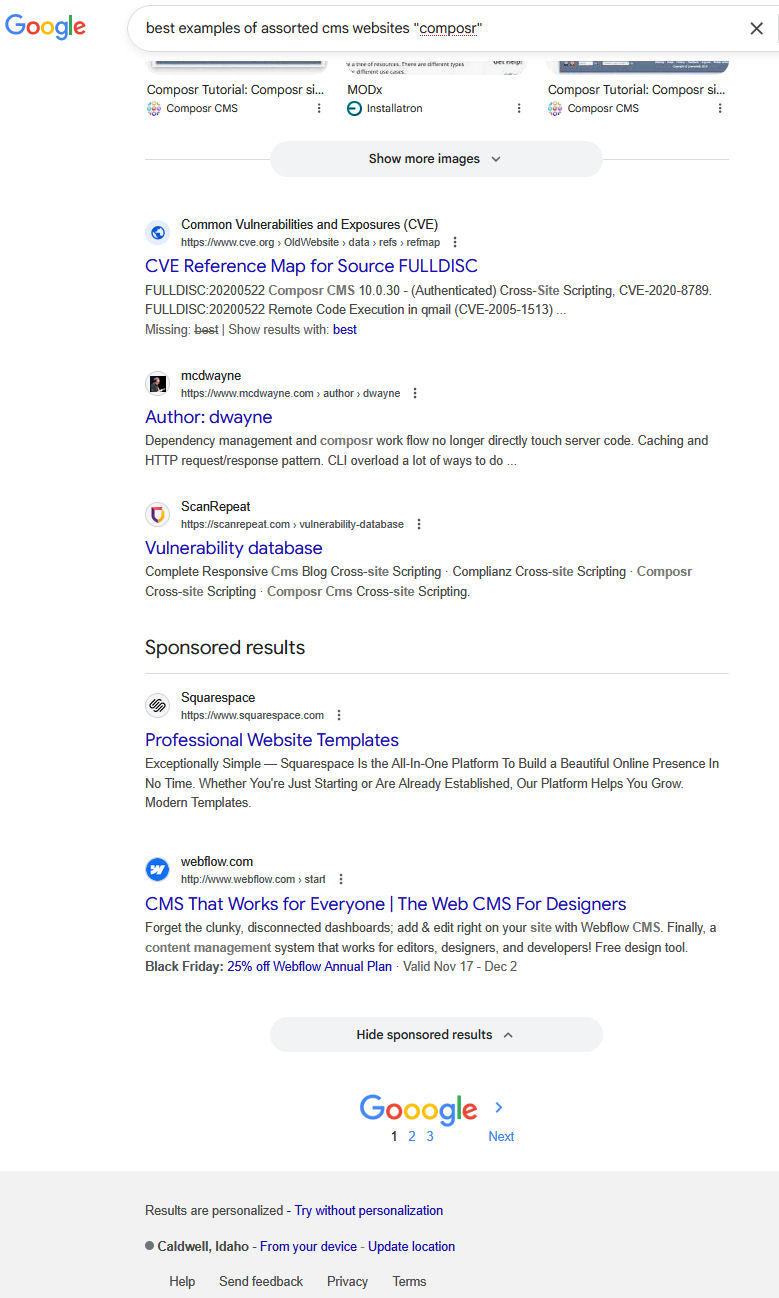Open the CVE Reference Map for Source FULLDISC result
This screenshot has width=779, height=1298.
tap(310, 266)
